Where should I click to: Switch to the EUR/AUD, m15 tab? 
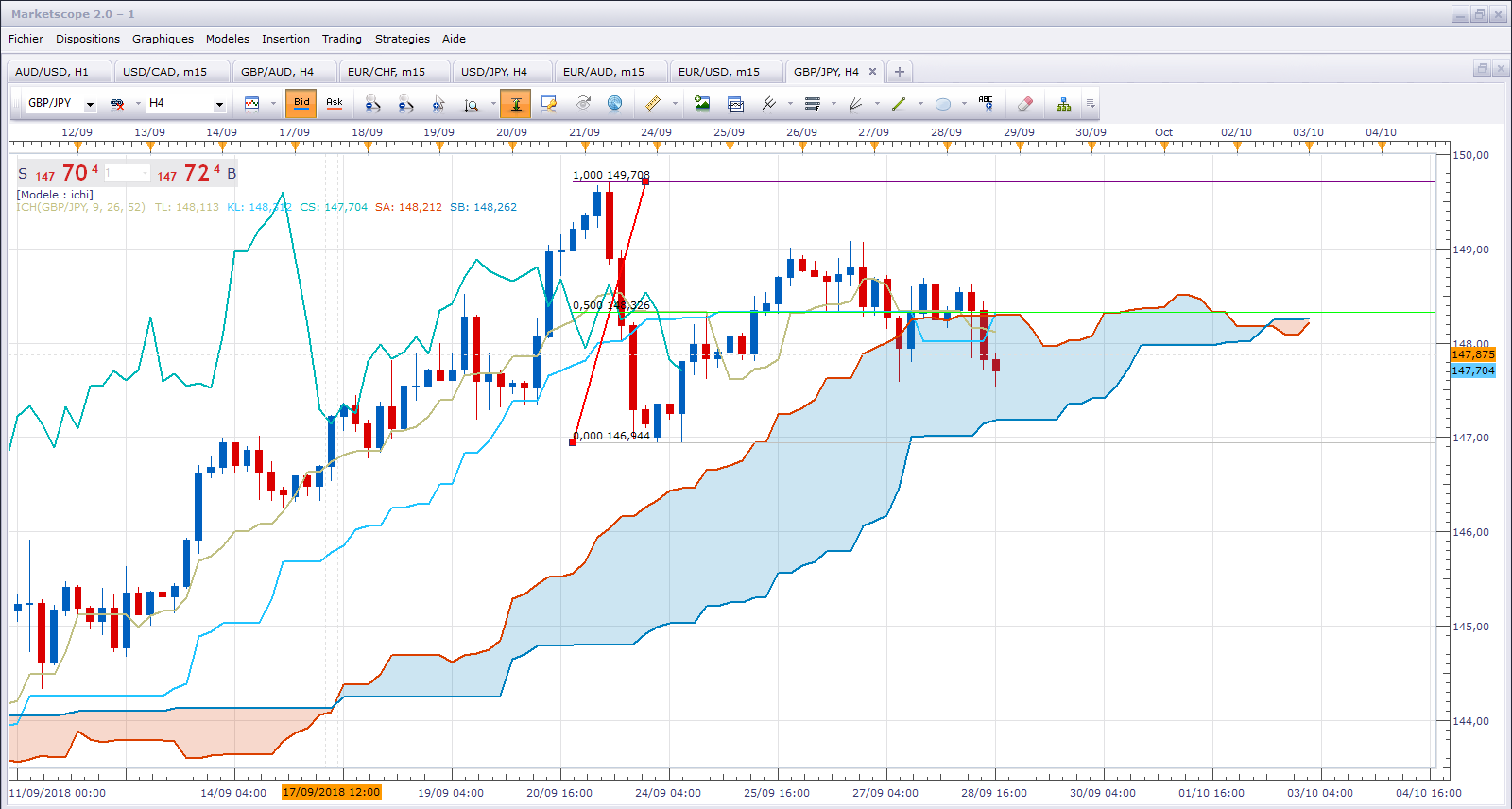[604, 72]
